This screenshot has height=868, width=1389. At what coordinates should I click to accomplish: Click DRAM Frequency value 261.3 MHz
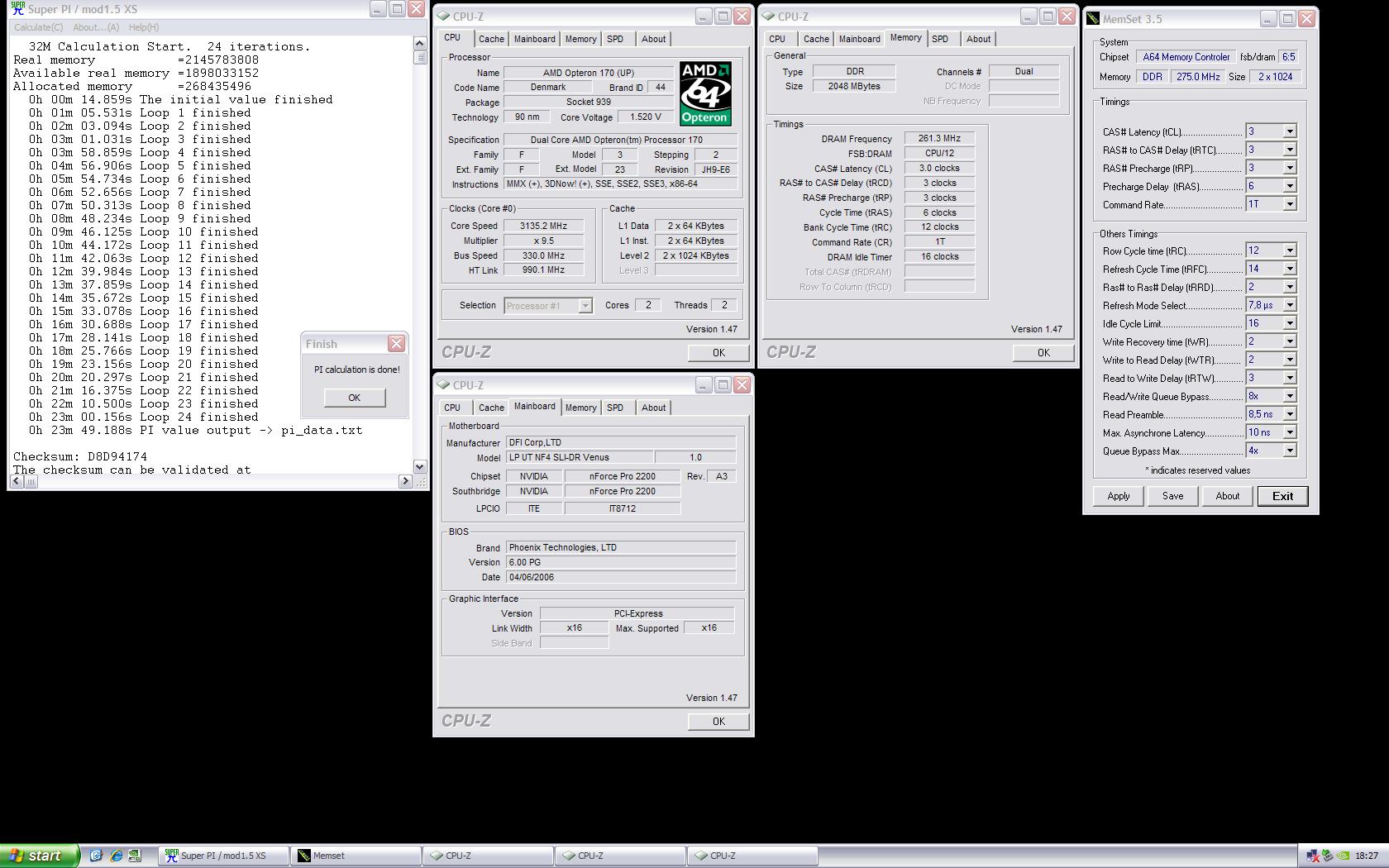939,138
